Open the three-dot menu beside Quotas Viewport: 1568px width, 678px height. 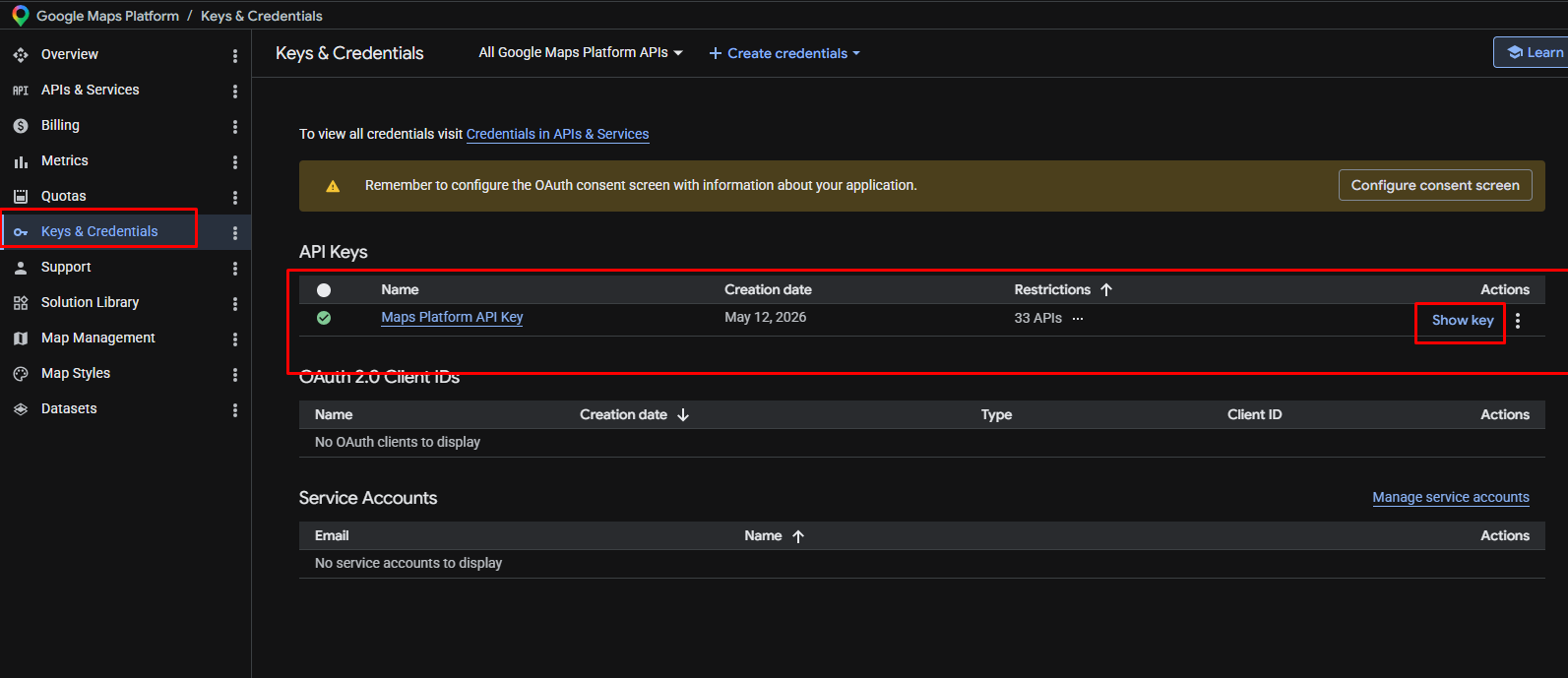tap(235, 198)
